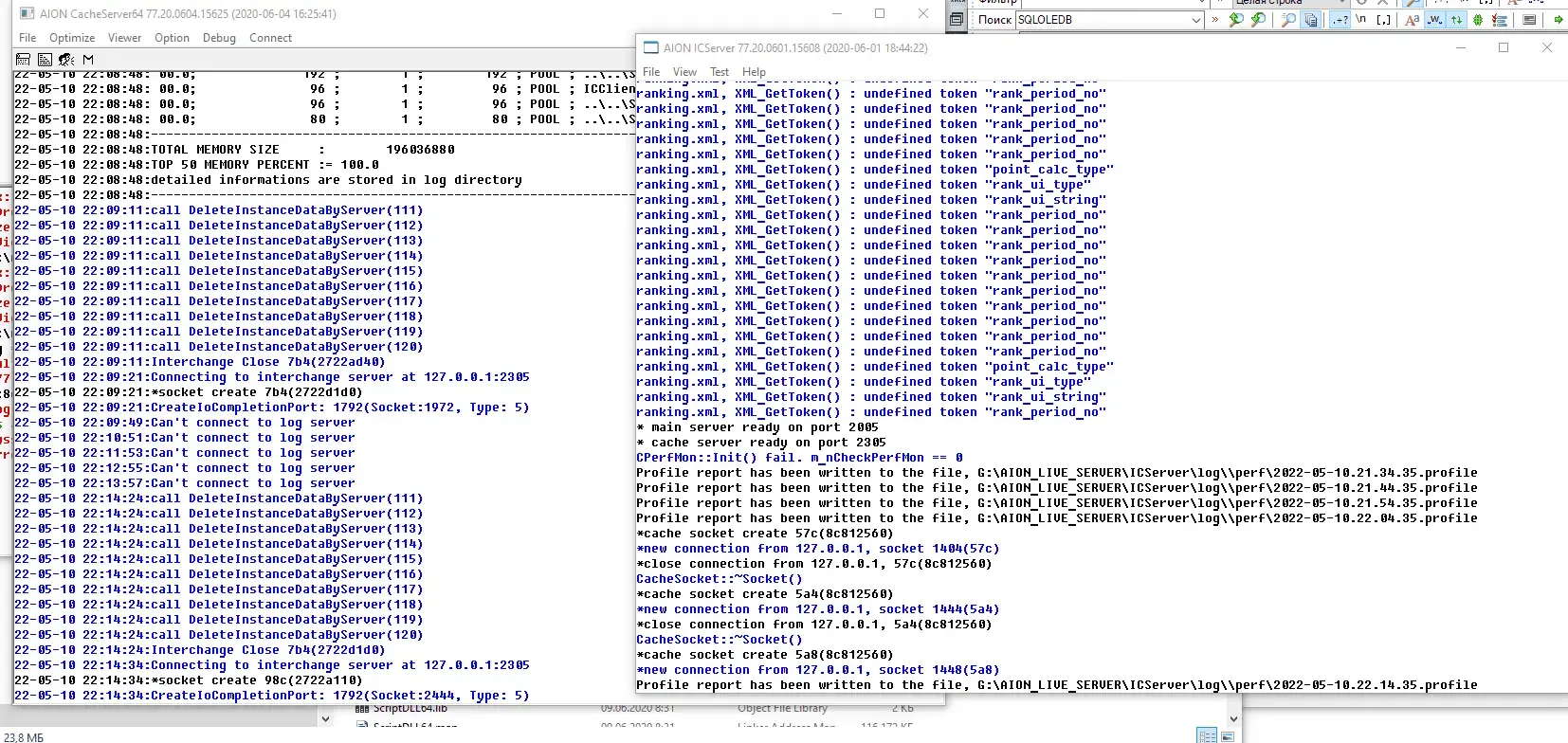This screenshot has width=1568, height=743.
Task: Click '* main server ready on port 2005'
Action: click(x=757, y=427)
